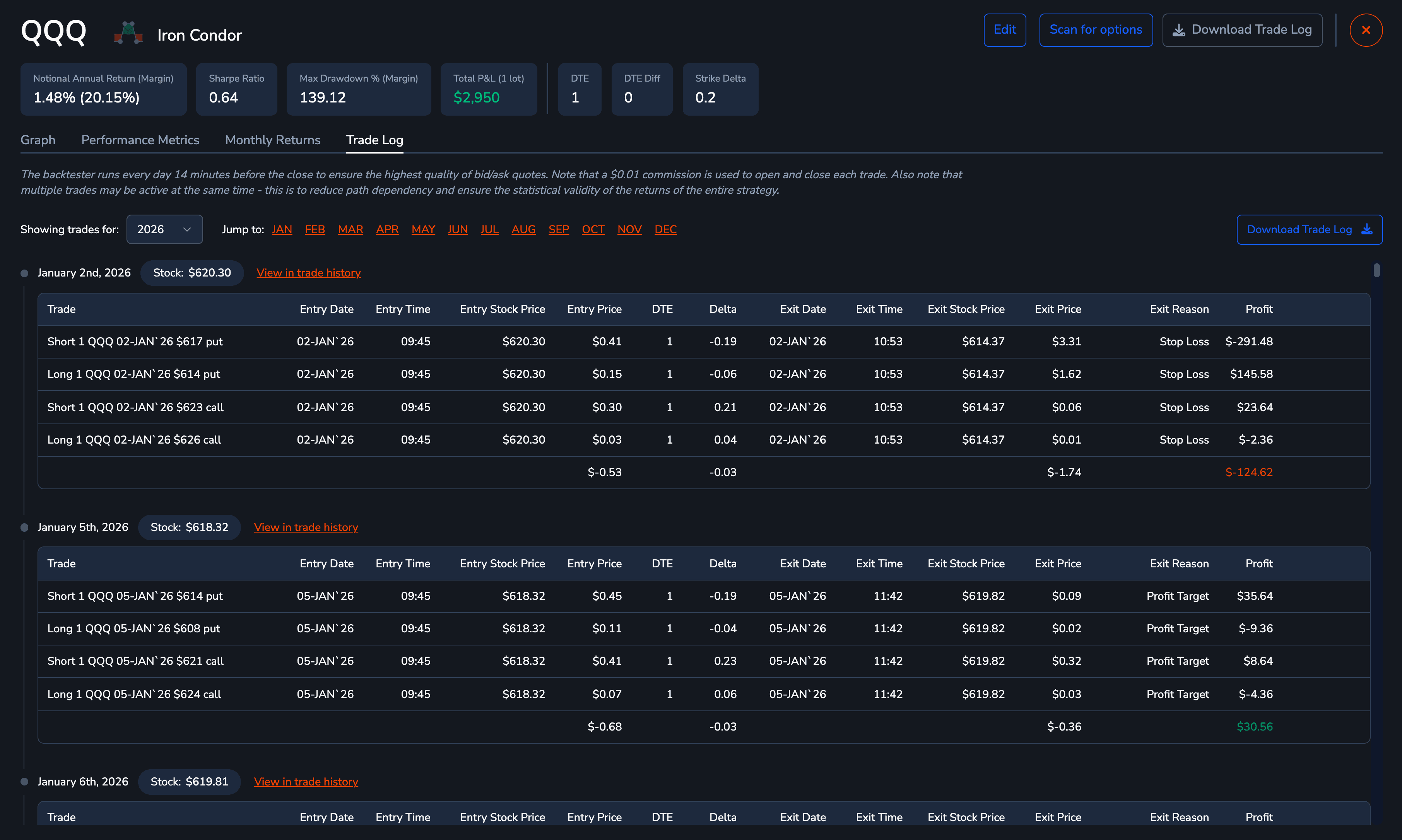Screen dimensions: 1402x840
Task: Jump to JUN trades
Action: click(458, 229)
